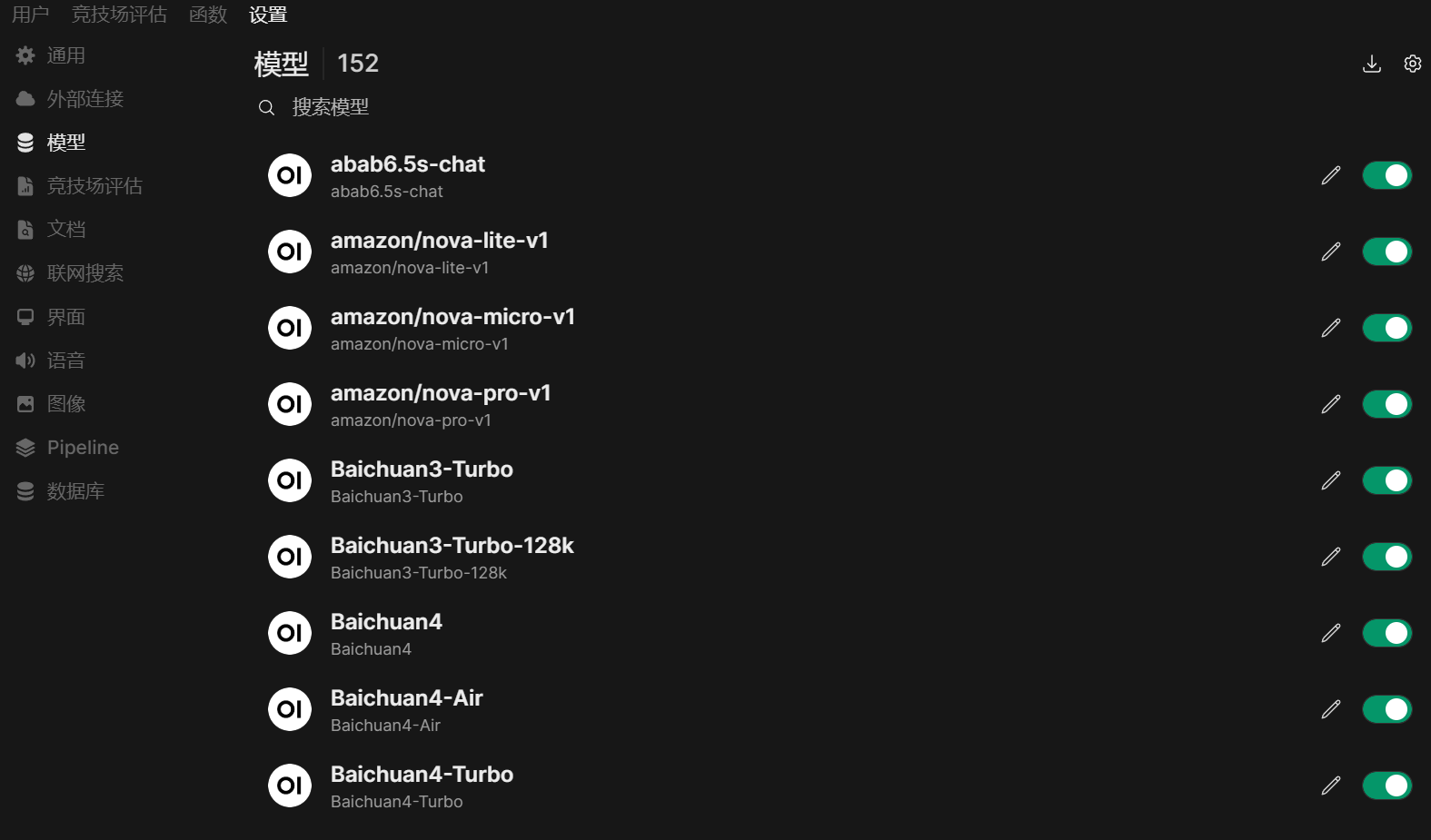The height and width of the screenshot is (840, 1431).
Task: Edit amazon/nova-micro-v1 with pencil icon
Action: pos(1331,328)
